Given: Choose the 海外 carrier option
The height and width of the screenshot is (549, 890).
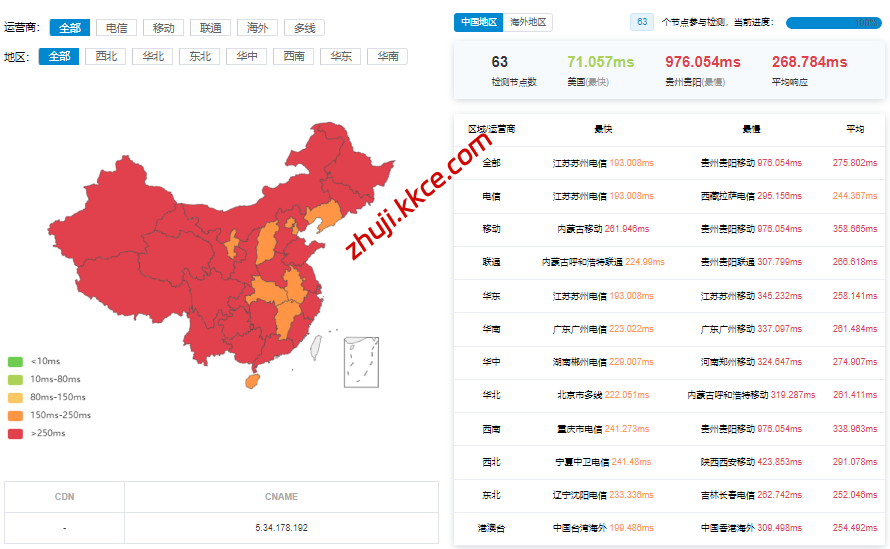Looking at the screenshot, I should click(x=257, y=28).
